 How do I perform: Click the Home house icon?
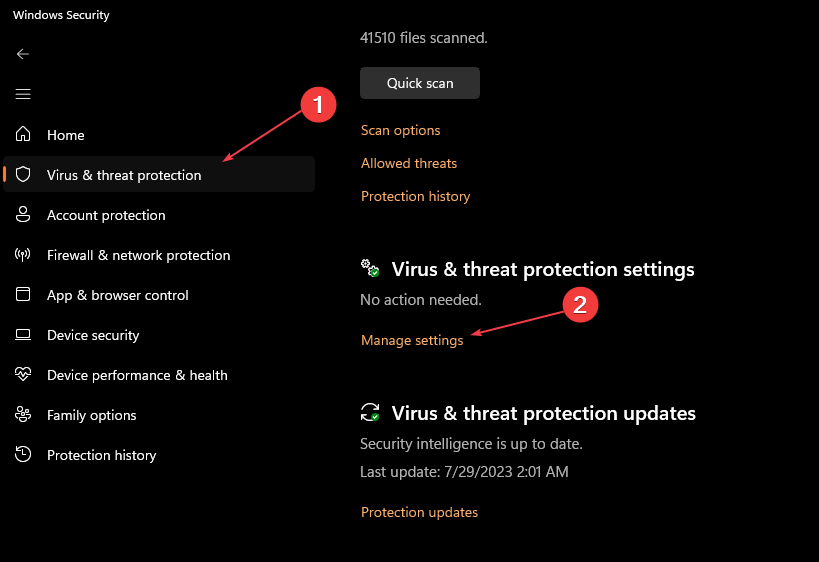(x=23, y=134)
